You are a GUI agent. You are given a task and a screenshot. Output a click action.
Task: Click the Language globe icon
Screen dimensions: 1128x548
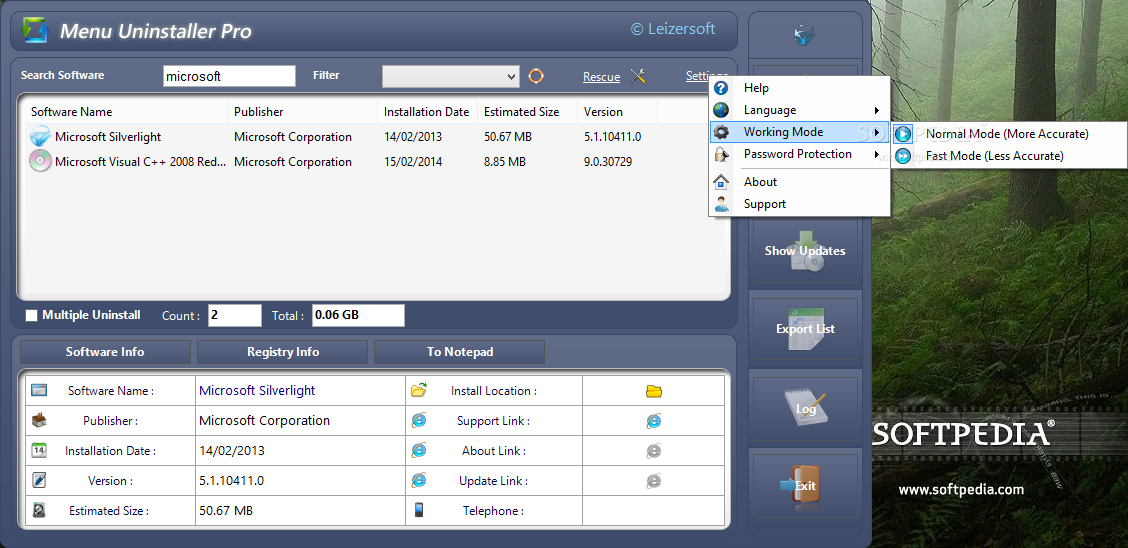click(x=721, y=110)
